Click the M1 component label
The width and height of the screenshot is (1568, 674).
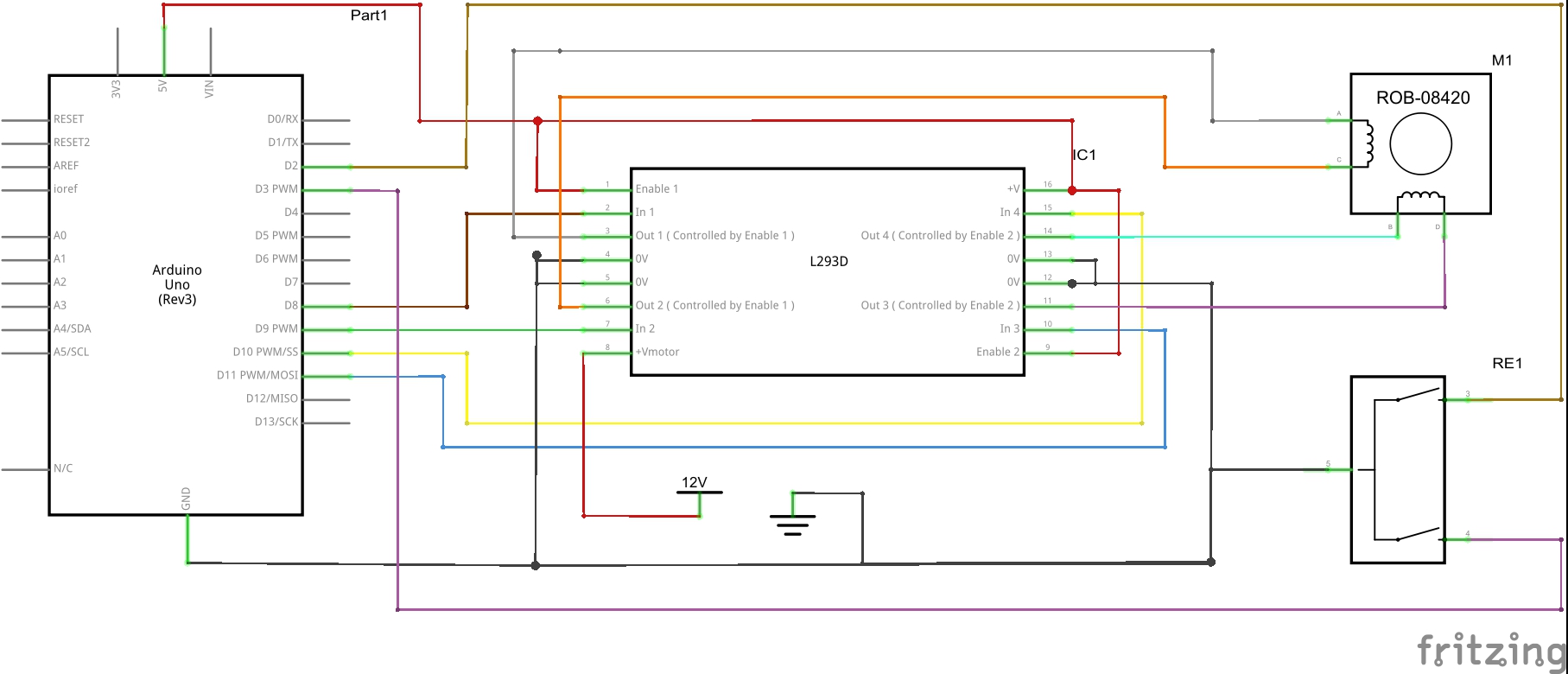(x=1502, y=60)
